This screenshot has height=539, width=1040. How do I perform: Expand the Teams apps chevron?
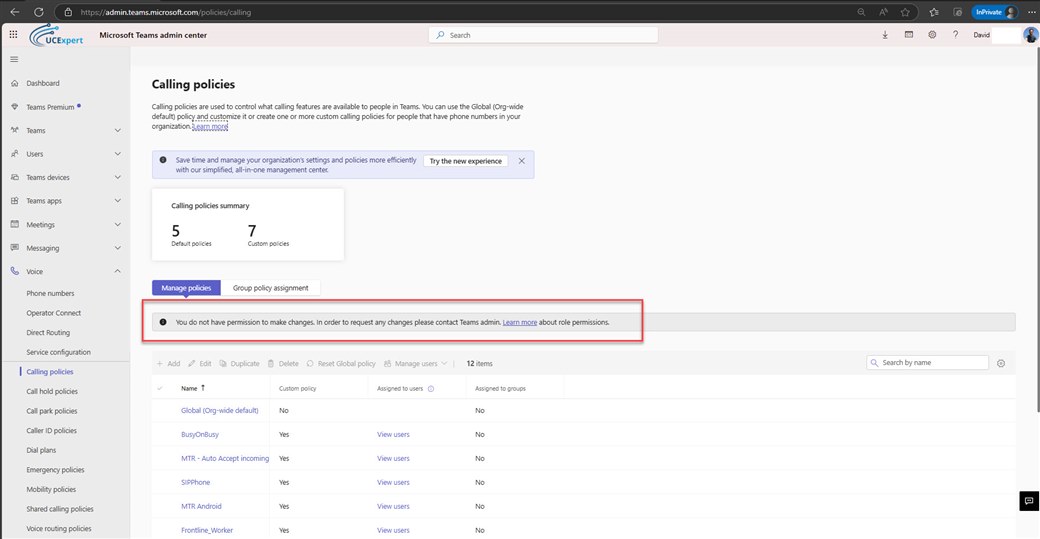click(117, 200)
